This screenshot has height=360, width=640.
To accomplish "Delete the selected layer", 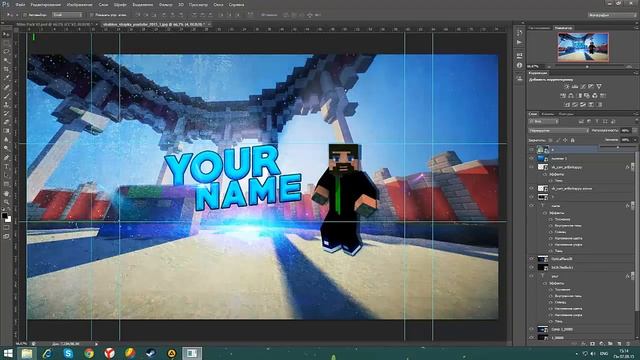I will (628, 344).
